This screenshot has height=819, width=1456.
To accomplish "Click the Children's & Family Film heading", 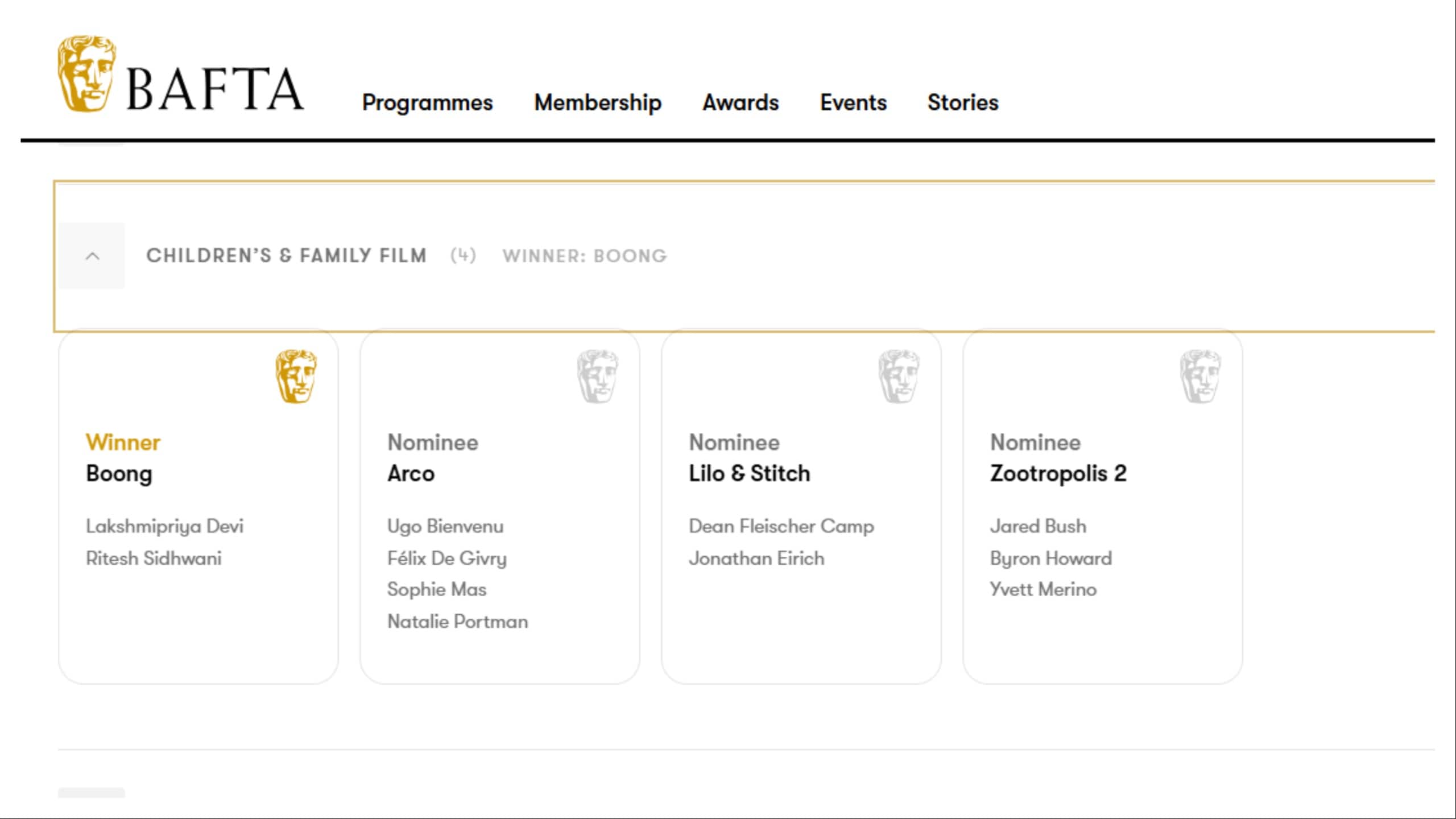I will click(286, 256).
